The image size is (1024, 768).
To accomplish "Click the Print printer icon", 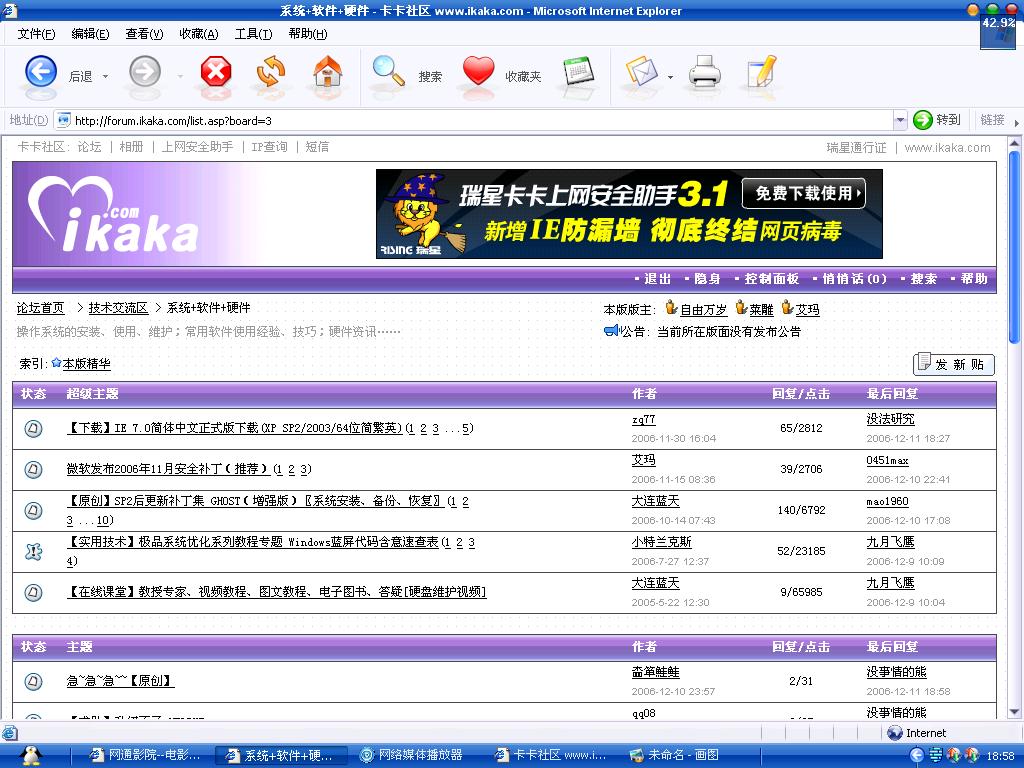I will [705, 72].
